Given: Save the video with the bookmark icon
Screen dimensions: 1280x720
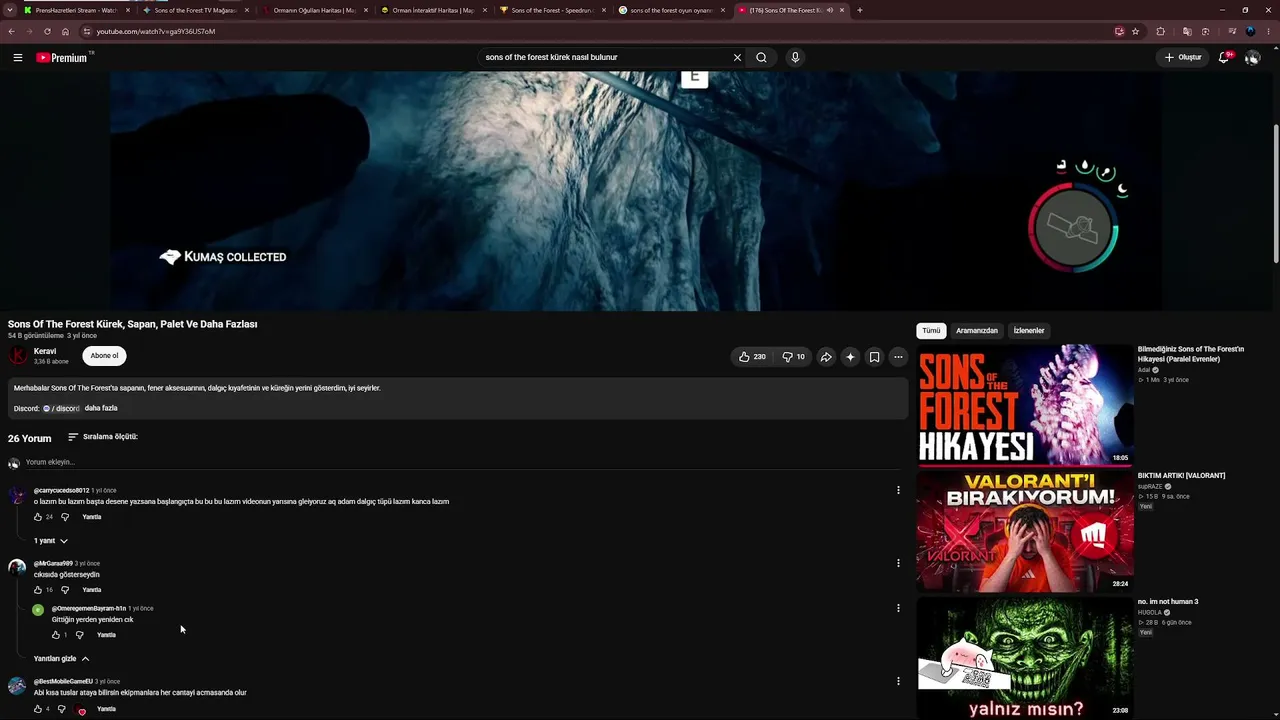Looking at the screenshot, I should tap(874, 356).
